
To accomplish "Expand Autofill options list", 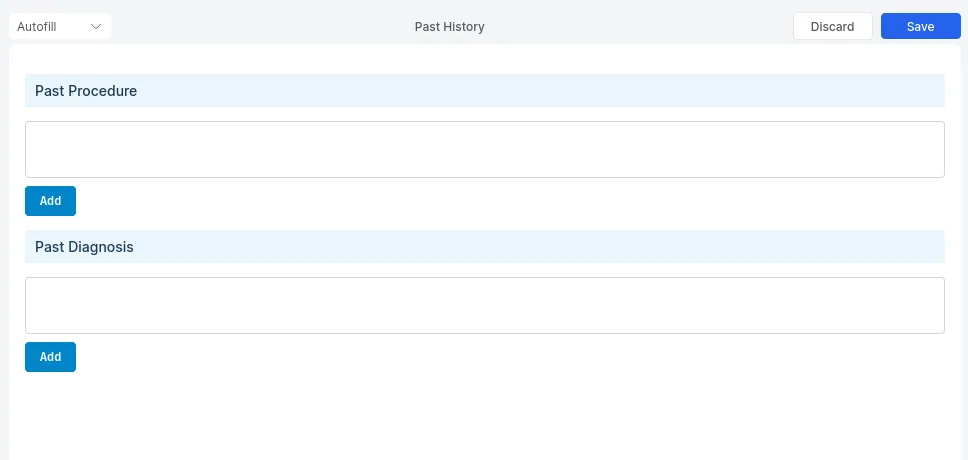I will [x=60, y=27].
